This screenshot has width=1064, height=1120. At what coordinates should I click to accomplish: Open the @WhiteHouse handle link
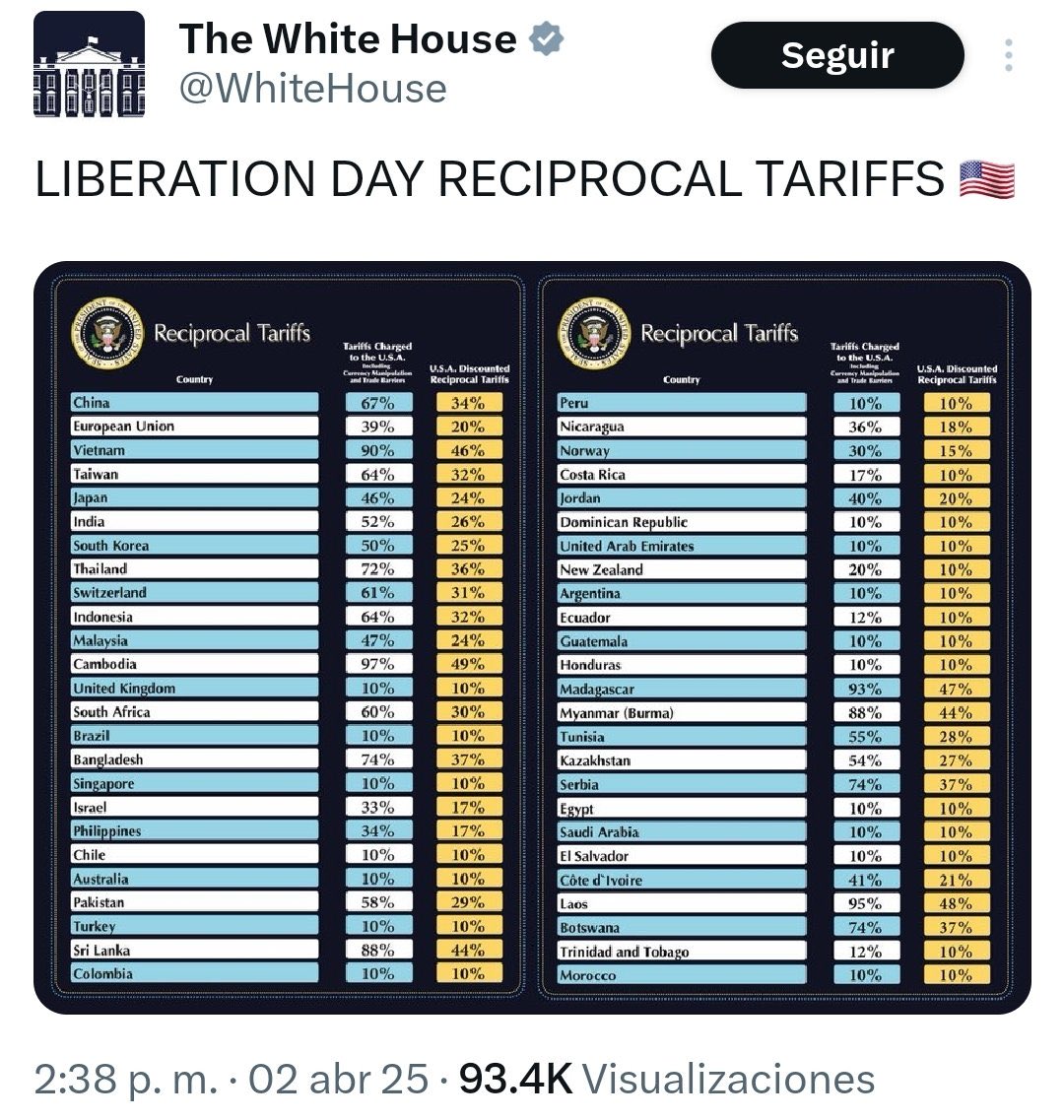pyautogui.click(x=312, y=89)
